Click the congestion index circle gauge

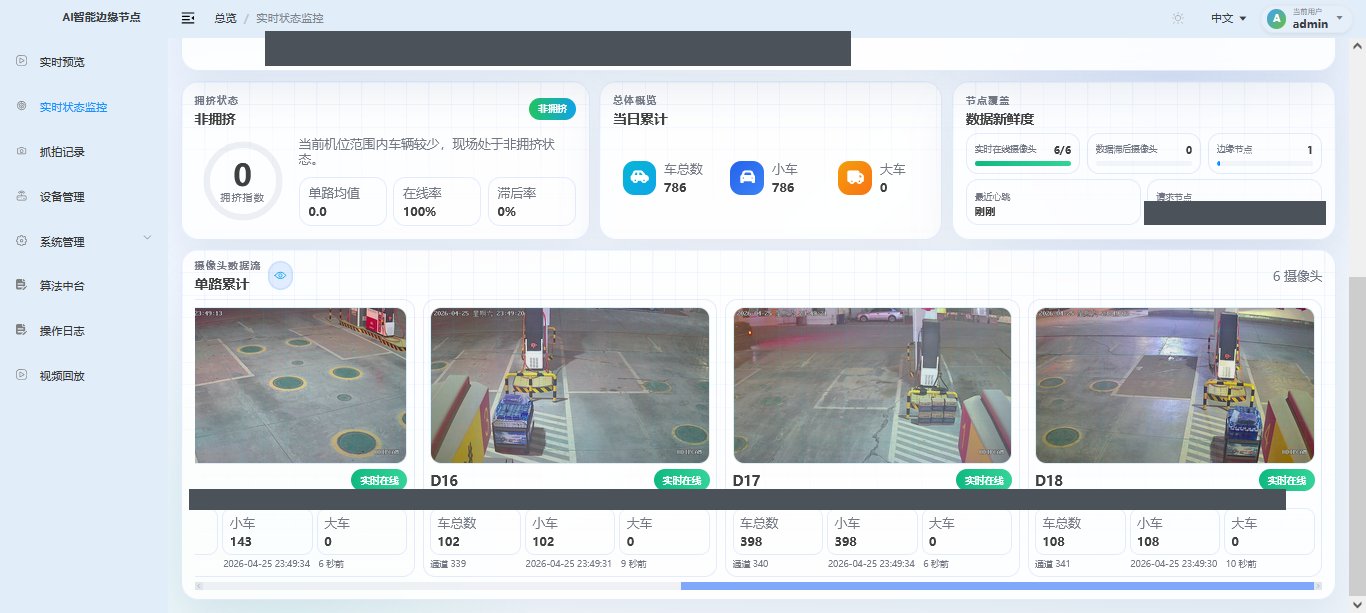coord(242,181)
